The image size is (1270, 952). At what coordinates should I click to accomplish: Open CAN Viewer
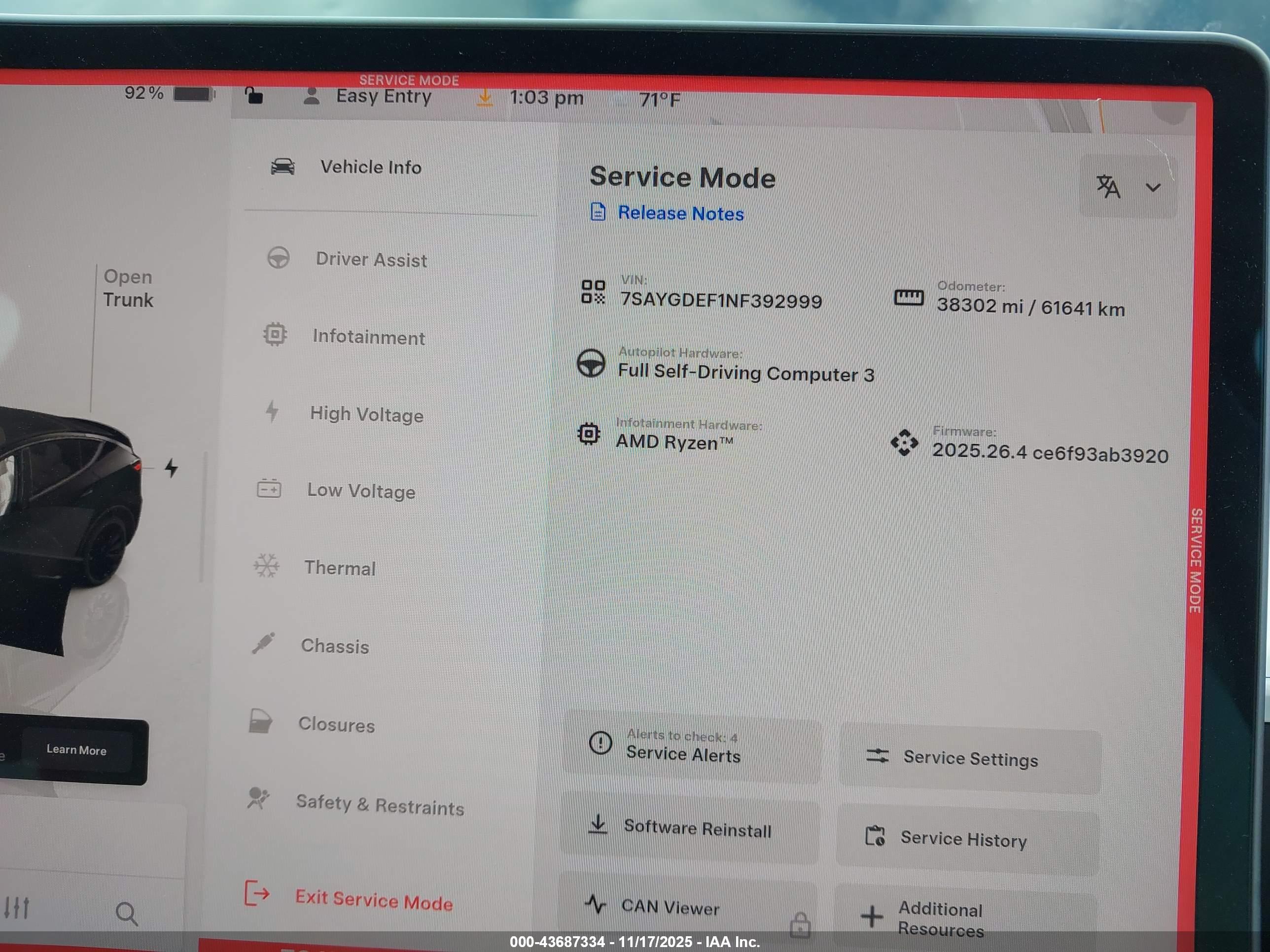click(x=688, y=907)
